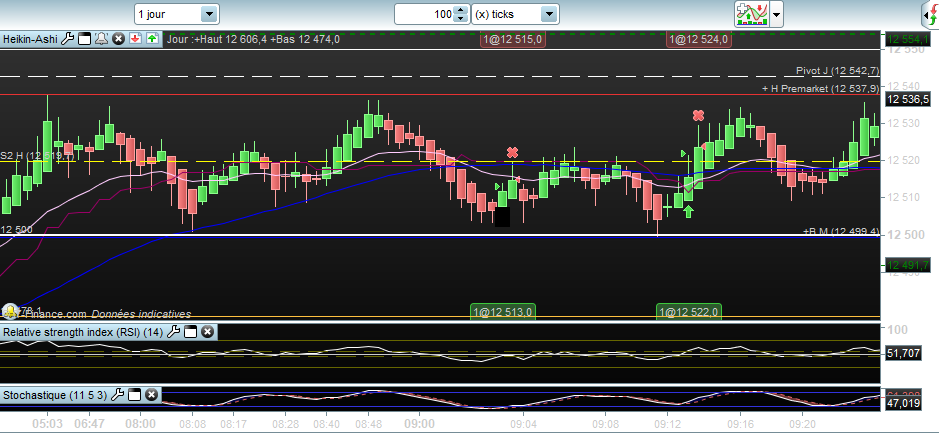939x433 pixels.
Task: Maximize the Heikin-Ashi price panel
Action: 84,39
